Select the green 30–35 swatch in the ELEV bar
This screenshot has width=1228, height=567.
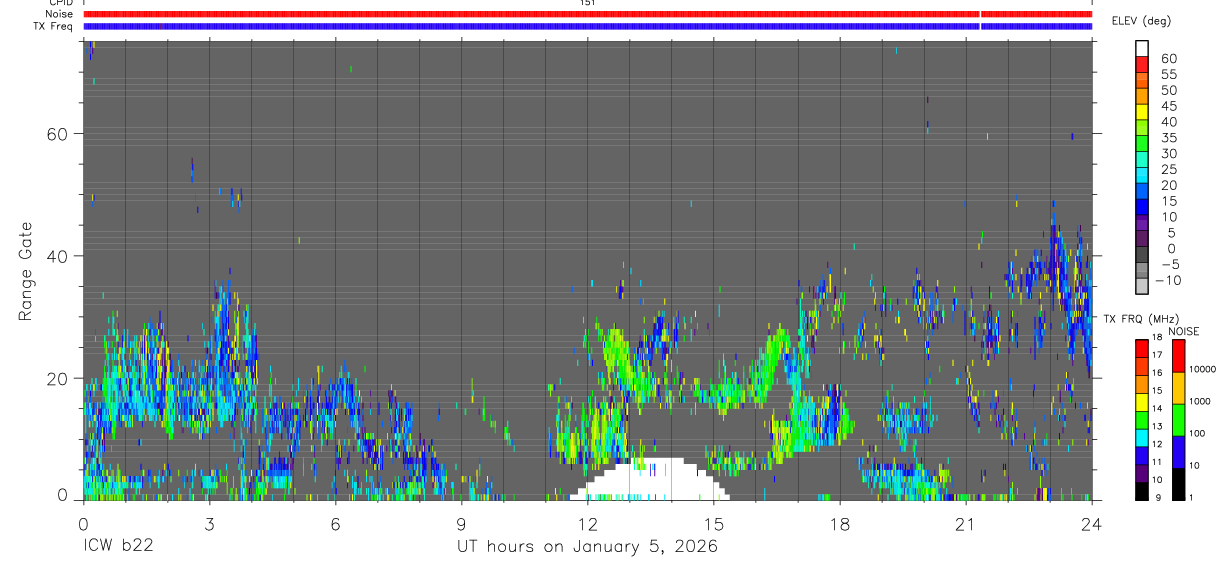tap(1142, 145)
